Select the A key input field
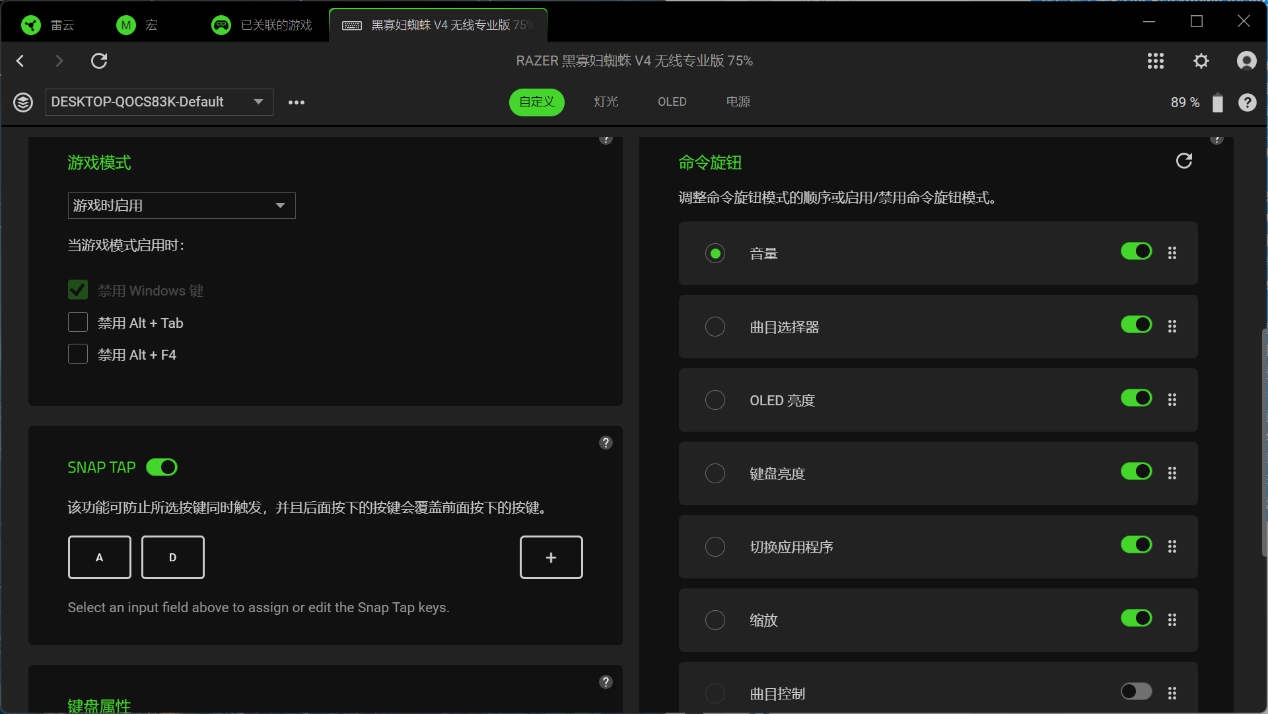This screenshot has height=714, width=1268. coord(99,558)
